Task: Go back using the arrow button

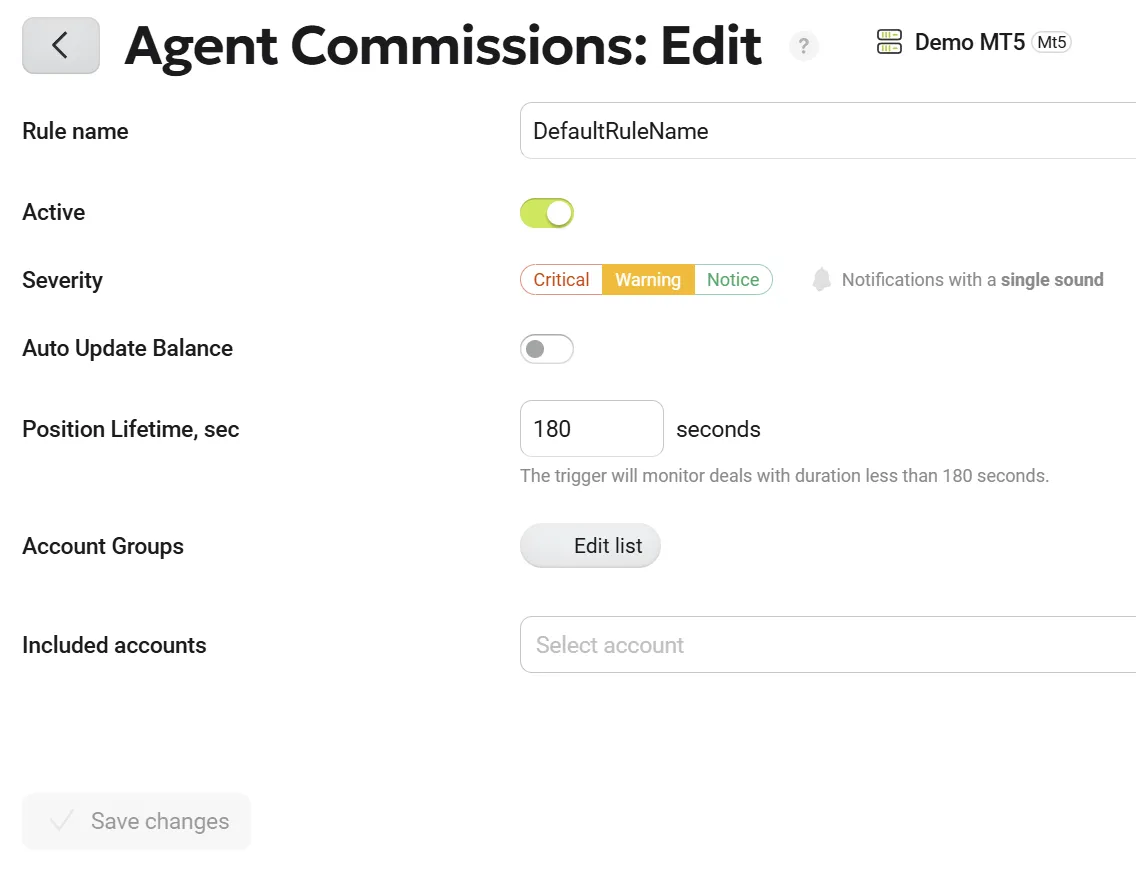Action: point(61,46)
